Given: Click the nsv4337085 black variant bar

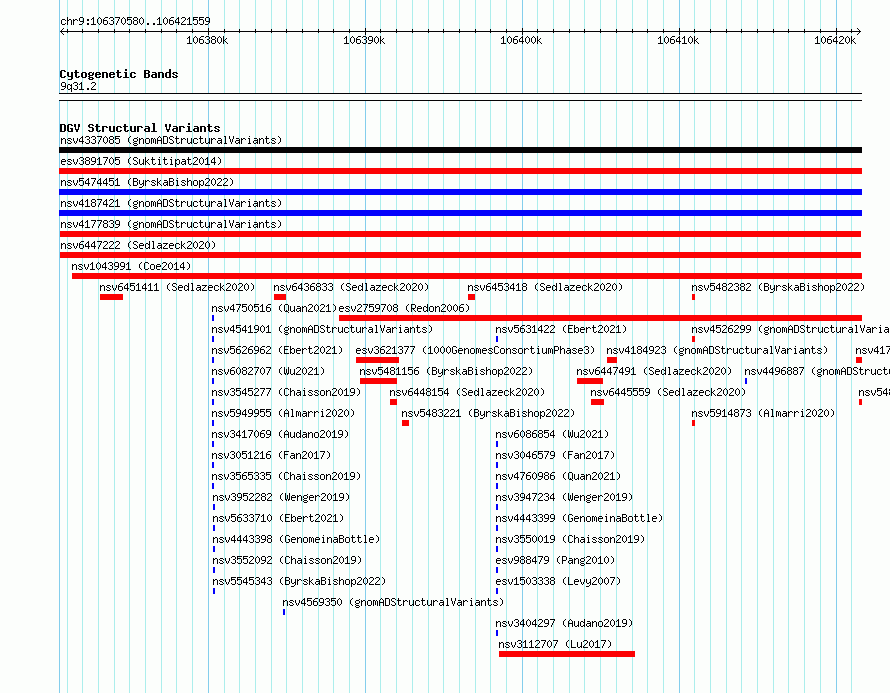Looking at the screenshot, I should click(460, 150).
